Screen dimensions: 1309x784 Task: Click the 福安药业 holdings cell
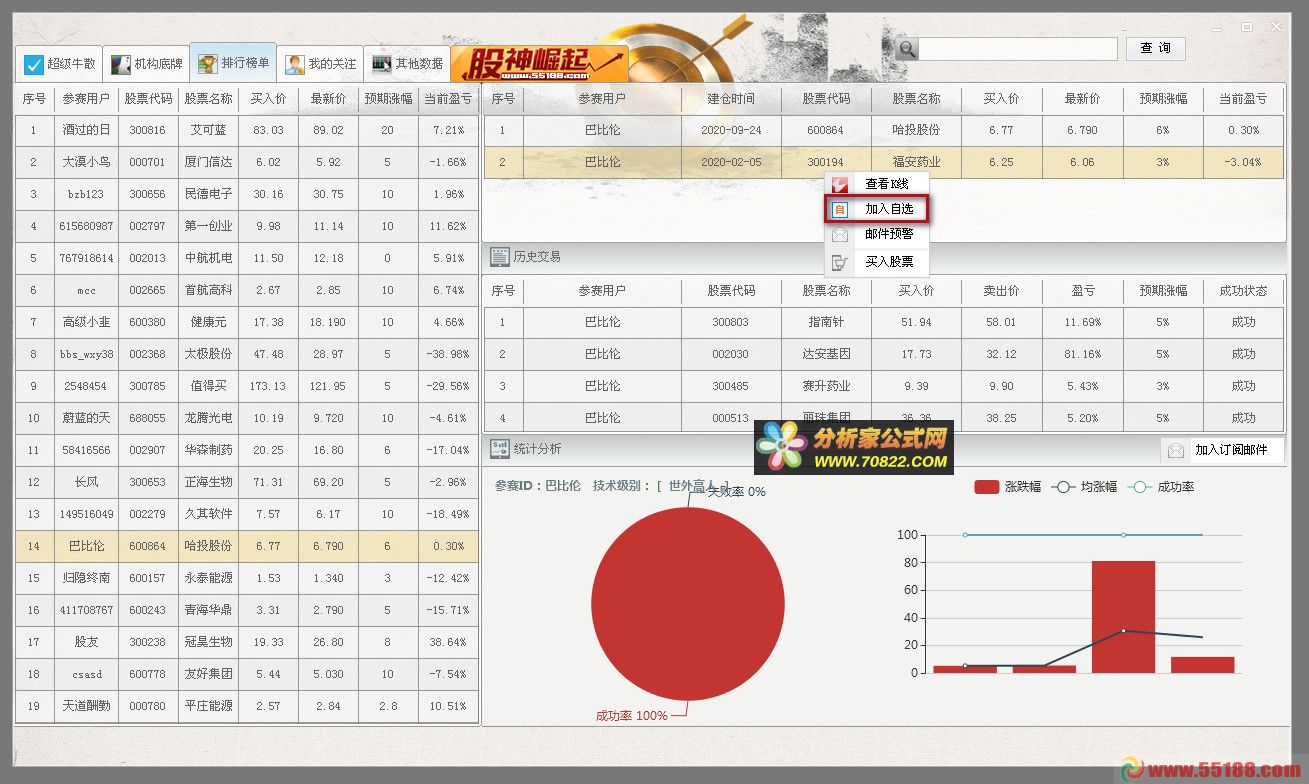916,162
